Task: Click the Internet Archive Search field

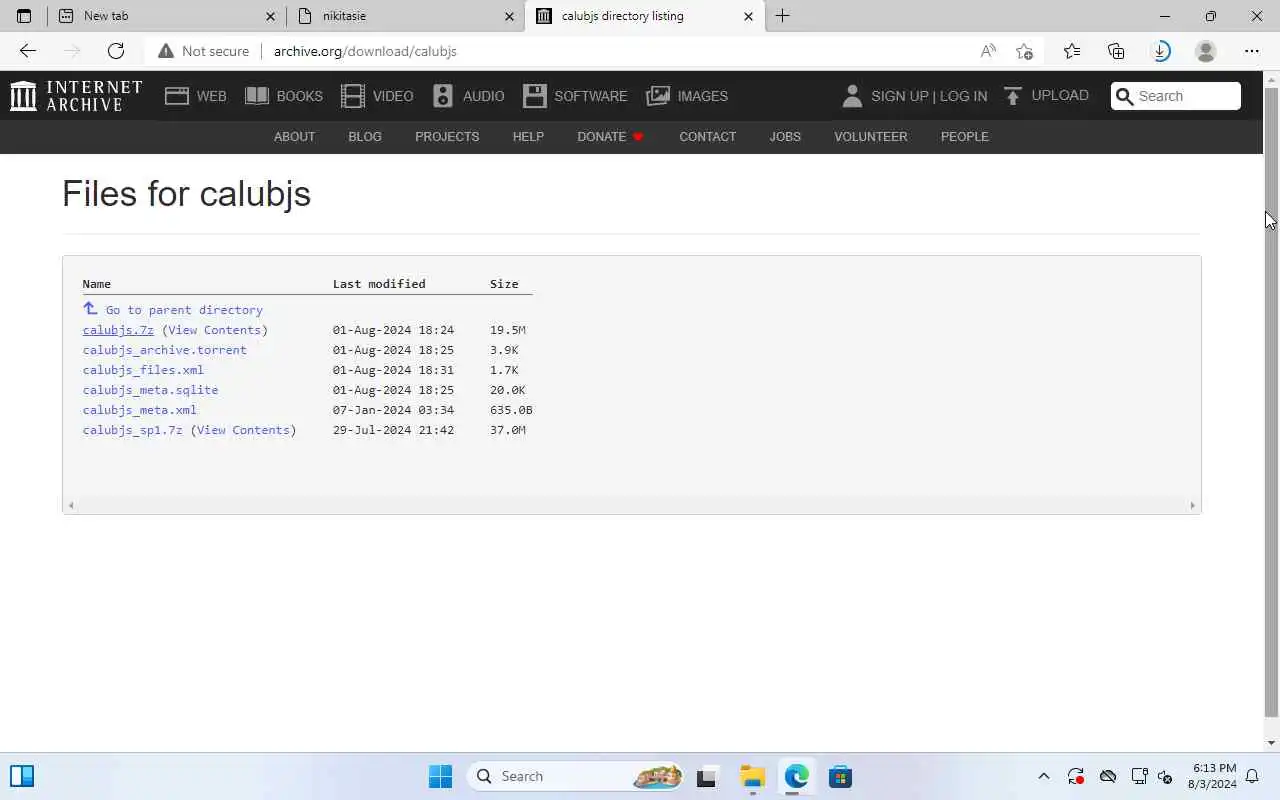Action: tap(1176, 96)
